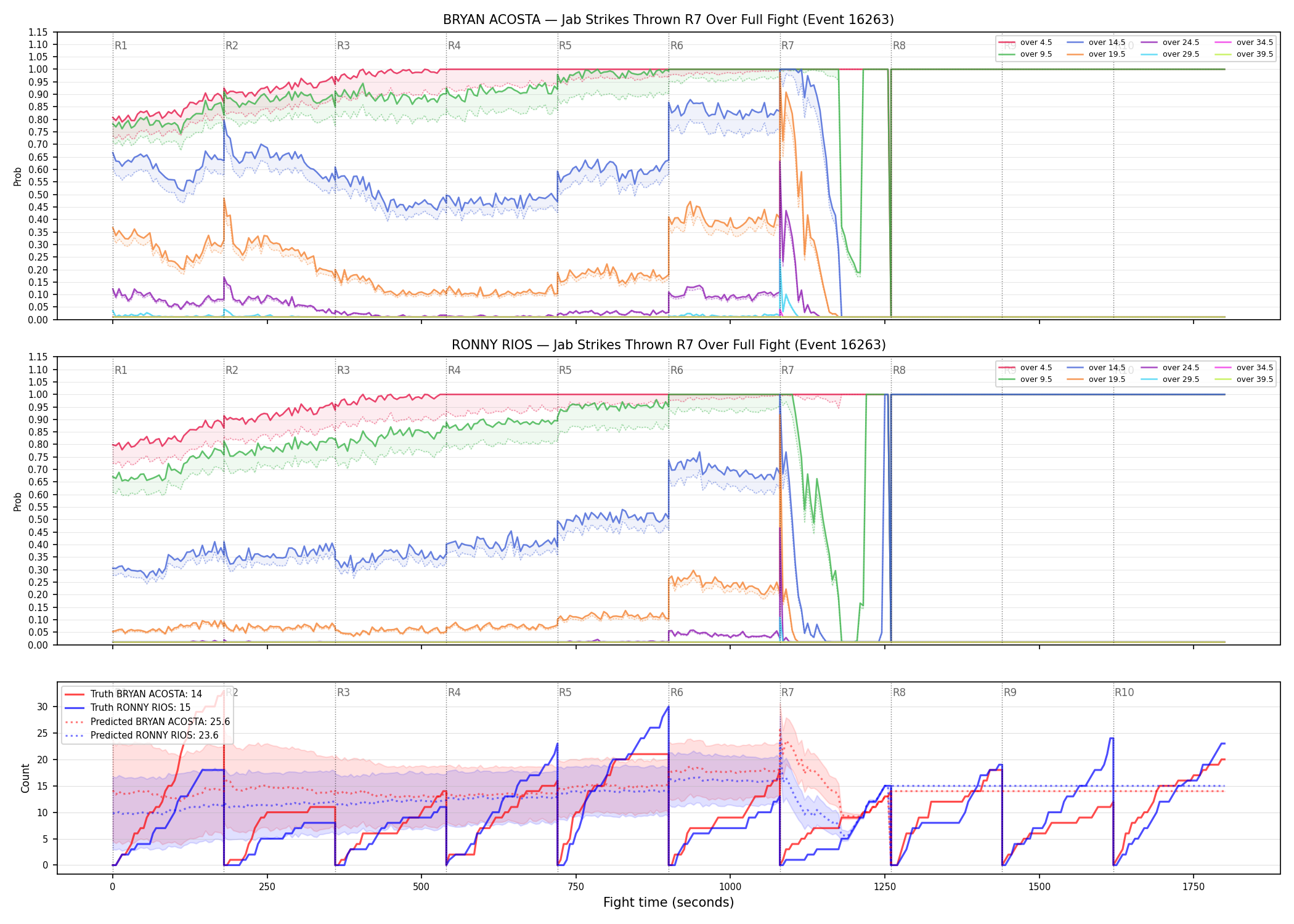This screenshot has height=924, width=1294.
Task: Select the R6 round marker in Bryan Acosta chart
Action: (677, 46)
